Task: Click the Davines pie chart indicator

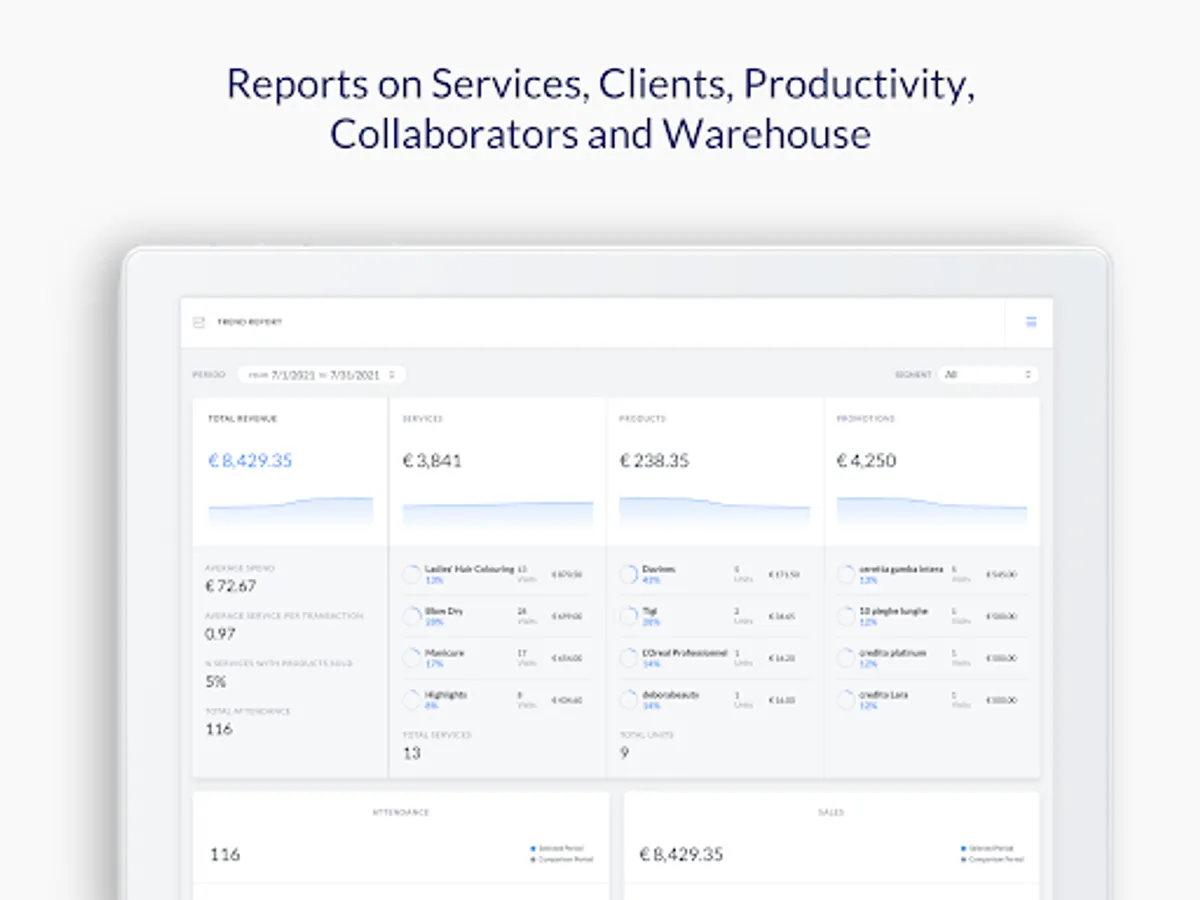Action: [x=628, y=573]
